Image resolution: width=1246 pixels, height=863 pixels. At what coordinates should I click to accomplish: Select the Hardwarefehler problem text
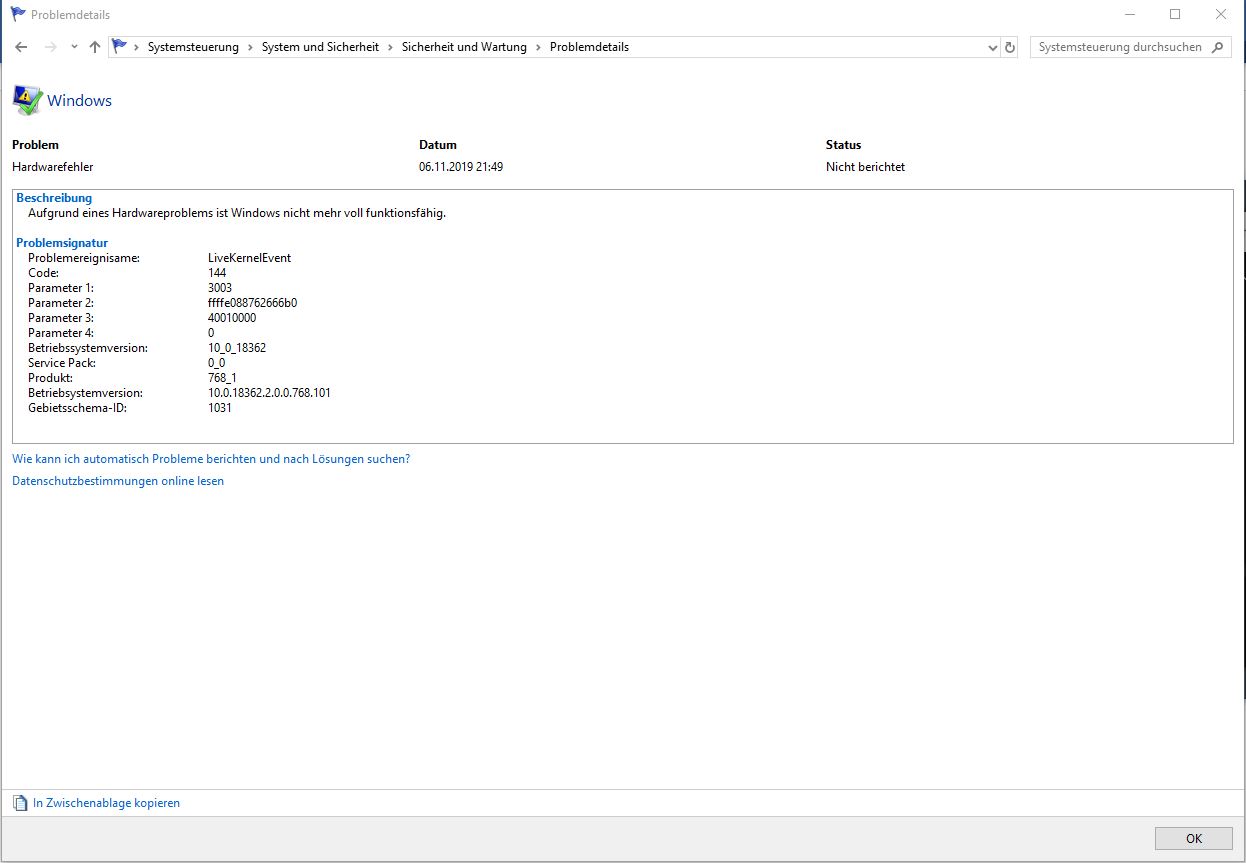52,167
